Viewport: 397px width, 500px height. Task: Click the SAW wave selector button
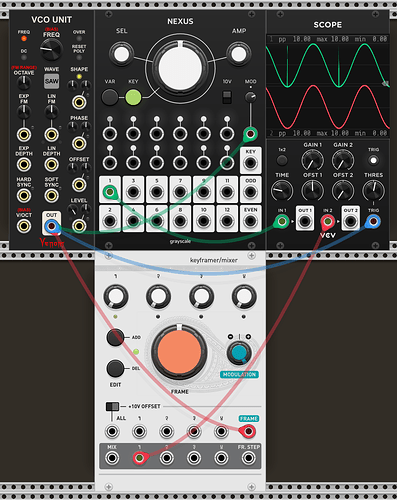coord(52,81)
